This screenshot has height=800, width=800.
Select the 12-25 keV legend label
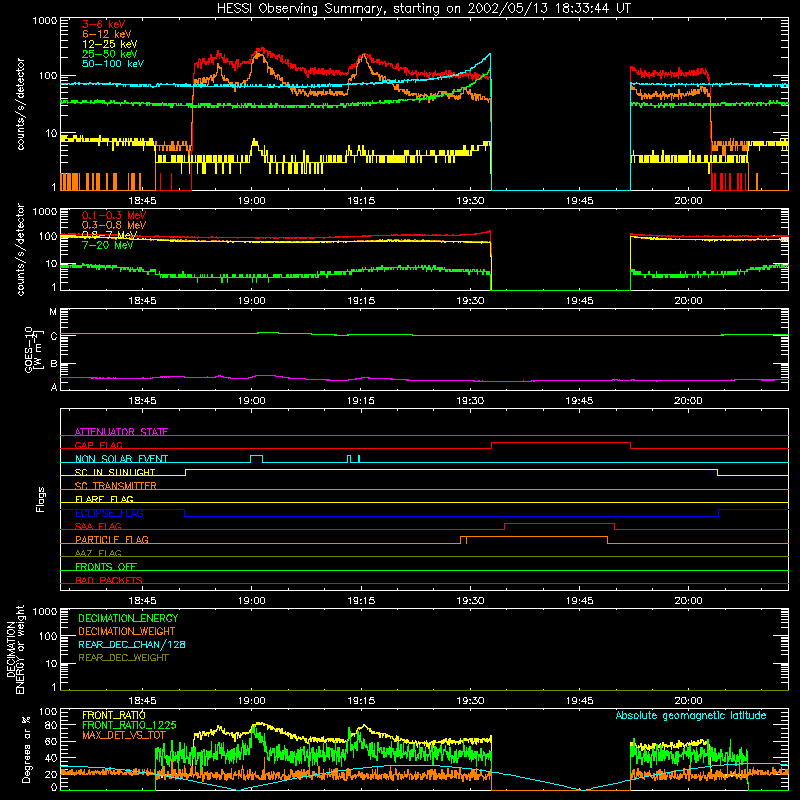point(110,44)
